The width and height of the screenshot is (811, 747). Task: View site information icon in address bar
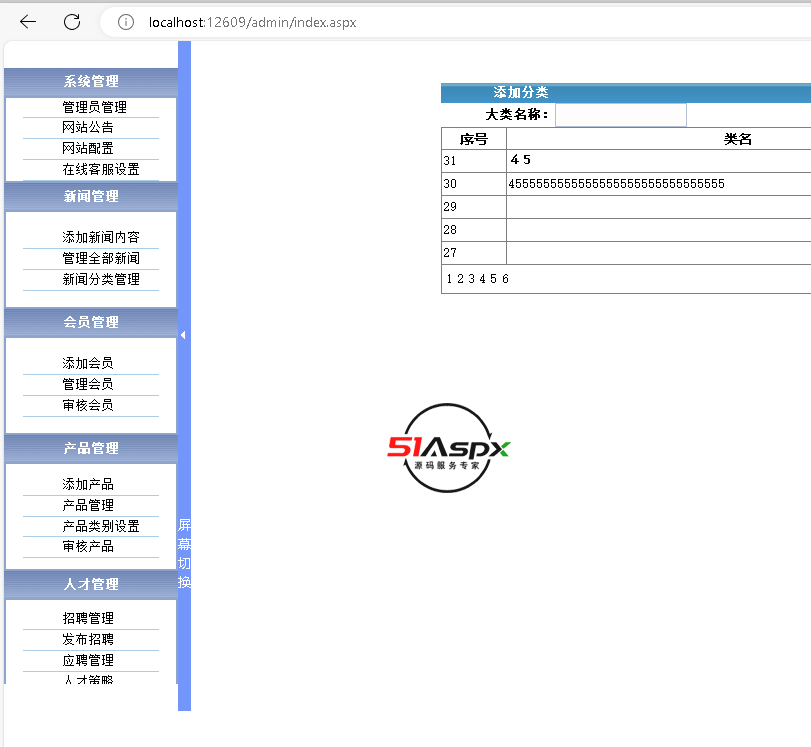click(126, 22)
